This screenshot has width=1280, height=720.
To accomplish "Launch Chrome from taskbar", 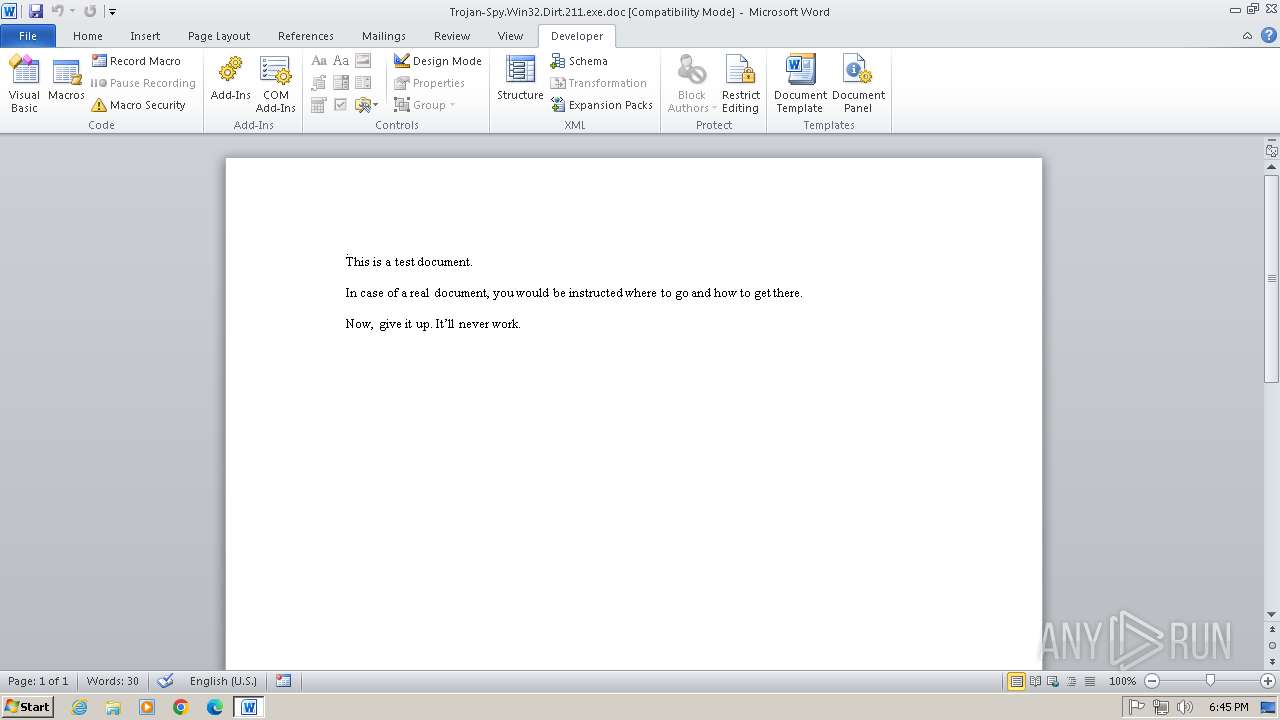I will click(x=181, y=707).
